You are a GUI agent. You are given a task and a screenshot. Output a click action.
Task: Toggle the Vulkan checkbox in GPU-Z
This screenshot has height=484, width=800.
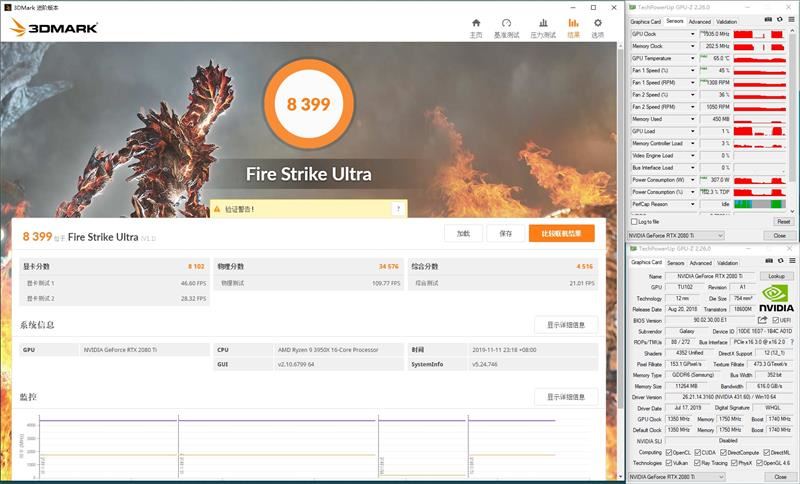tap(669, 463)
